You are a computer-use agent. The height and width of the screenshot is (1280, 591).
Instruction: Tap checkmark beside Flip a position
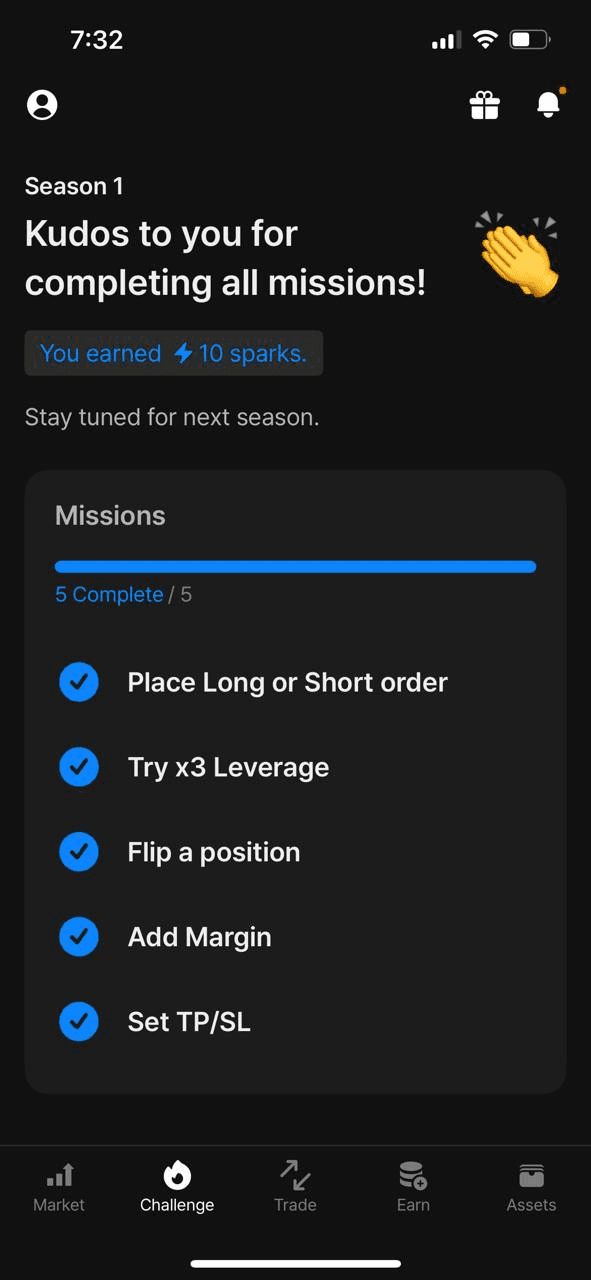(x=79, y=853)
